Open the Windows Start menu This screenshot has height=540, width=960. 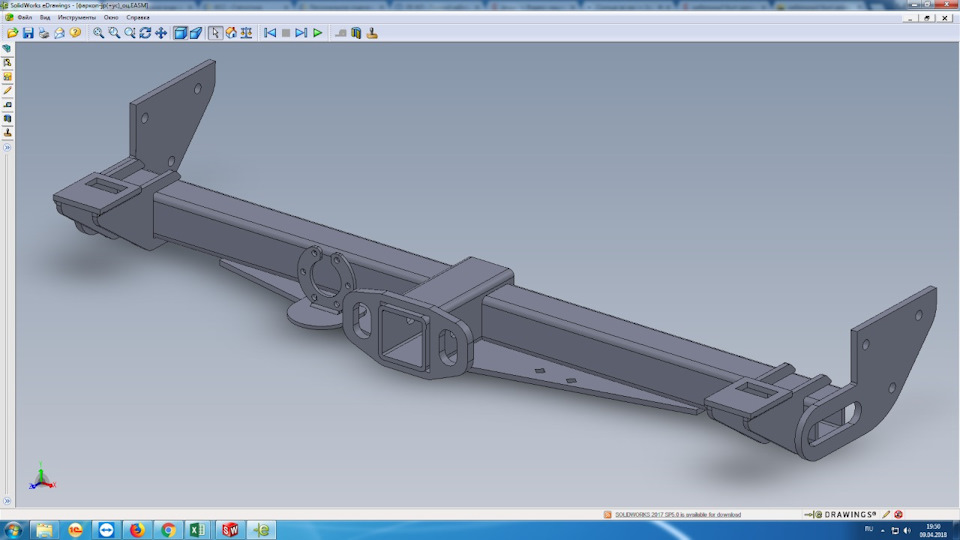(13, 530)
